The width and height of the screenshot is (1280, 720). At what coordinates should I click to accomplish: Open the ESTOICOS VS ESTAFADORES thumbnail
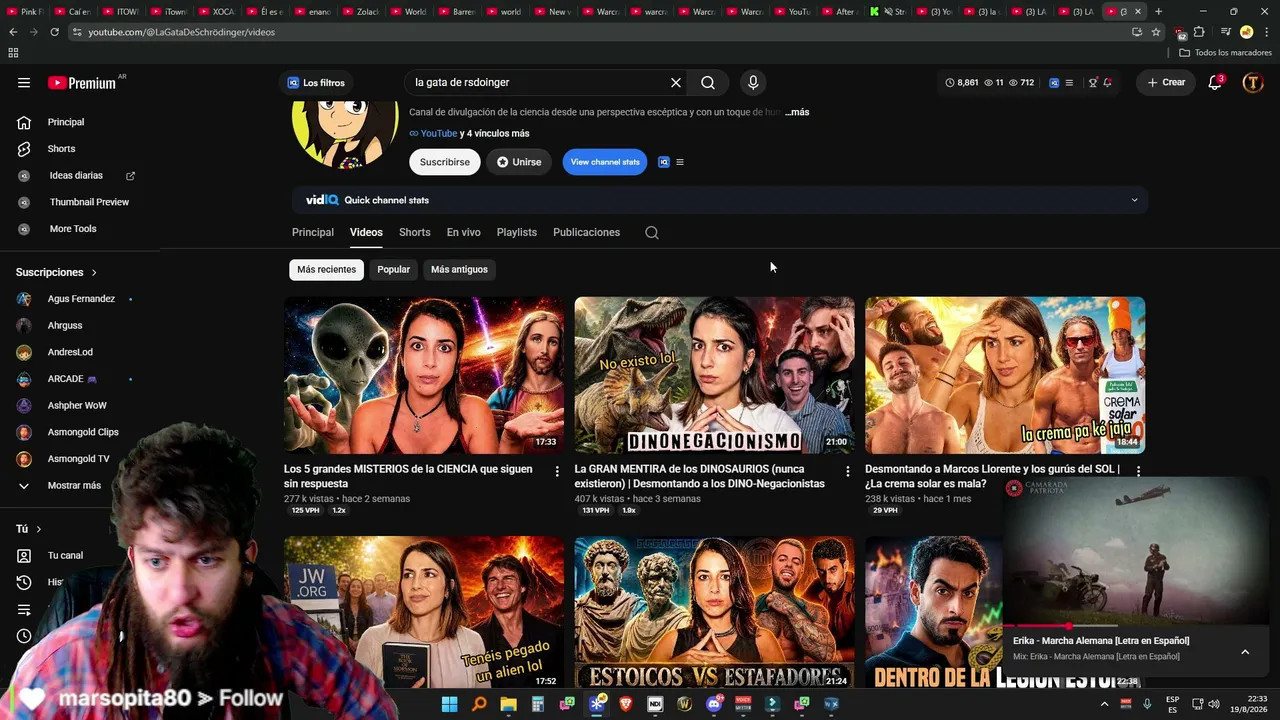pyautogui.click(x=715, y=612)
